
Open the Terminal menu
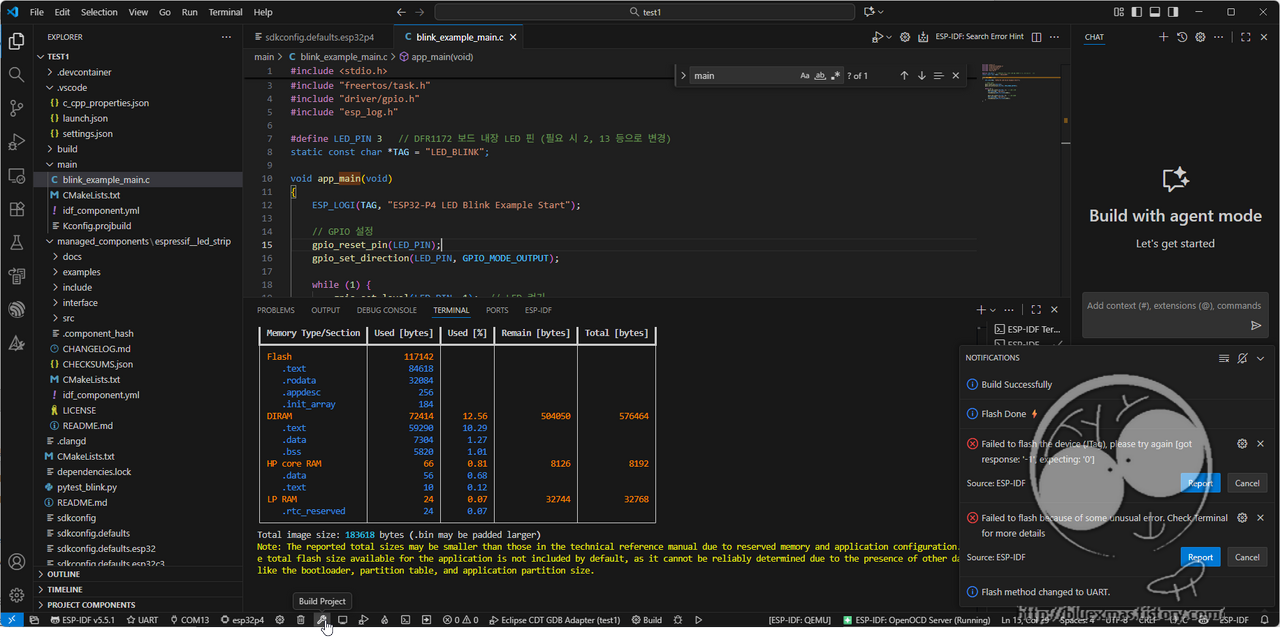coord(225,12)
